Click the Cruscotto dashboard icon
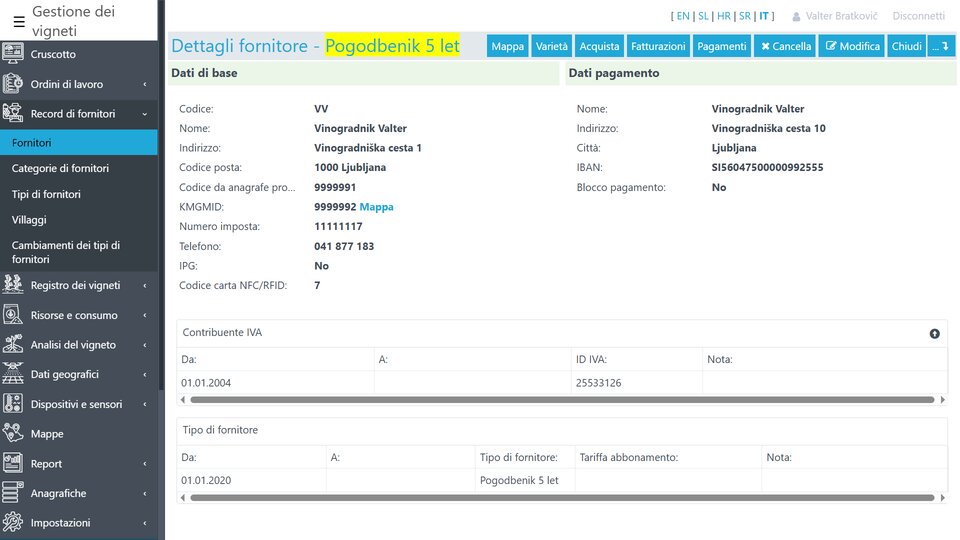960x540 pixels. coord(13,54)
